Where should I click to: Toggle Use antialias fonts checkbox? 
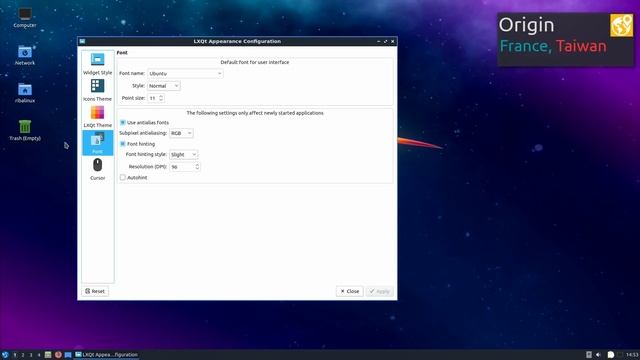[122, 122]
